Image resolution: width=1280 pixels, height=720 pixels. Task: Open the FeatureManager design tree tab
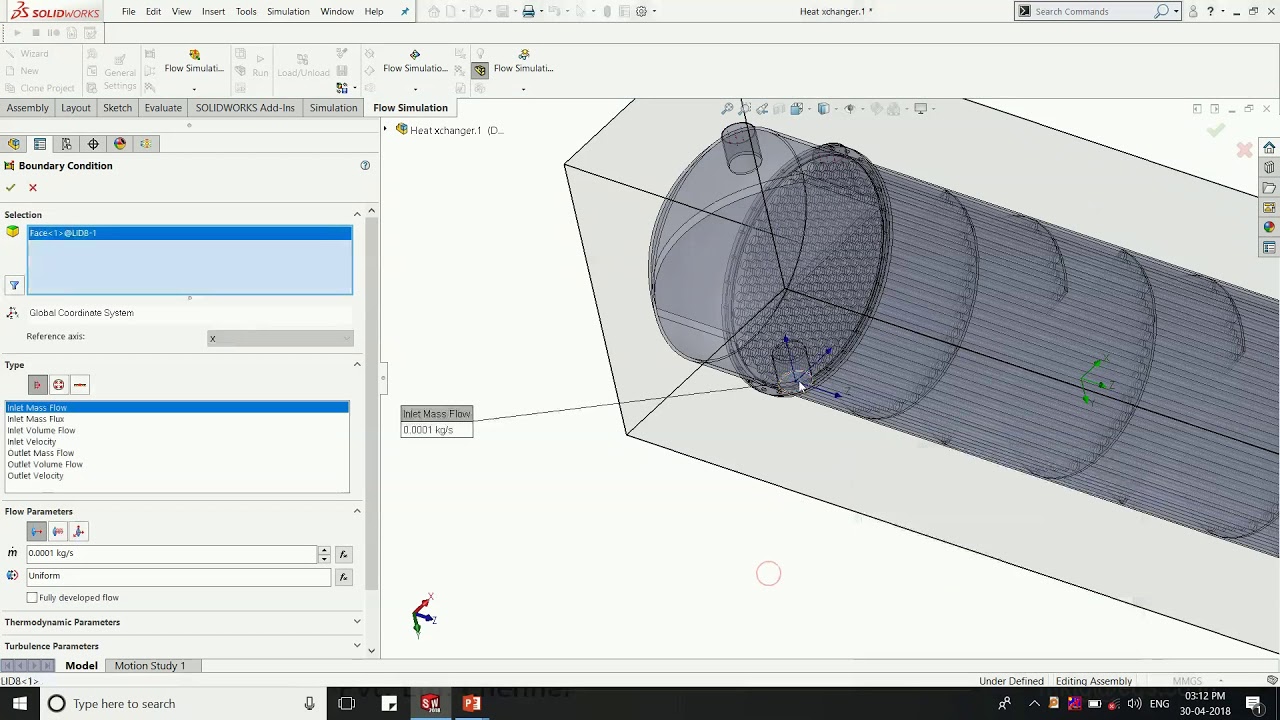click(14, 144)
